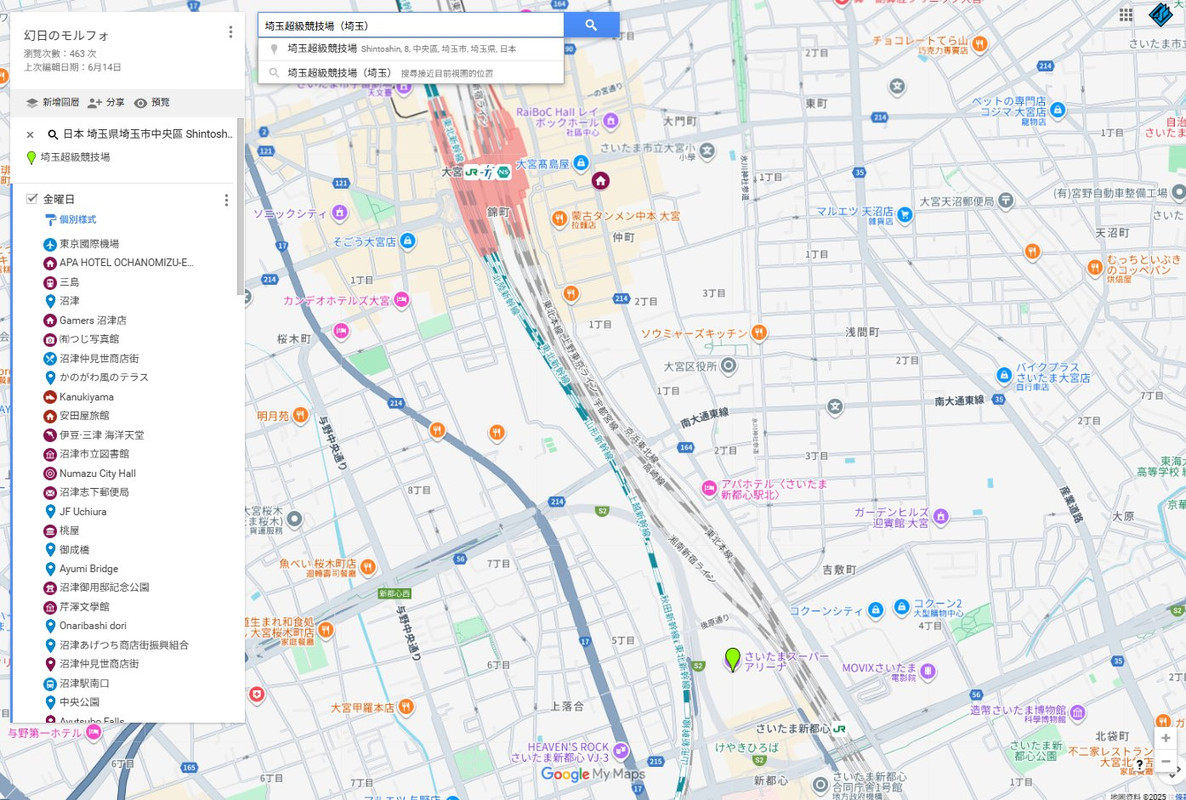This screenshot has height=800, width=1186.
Task: Select the Shintoshin 8 address suggestion
Action: click(x=411, y=48)
